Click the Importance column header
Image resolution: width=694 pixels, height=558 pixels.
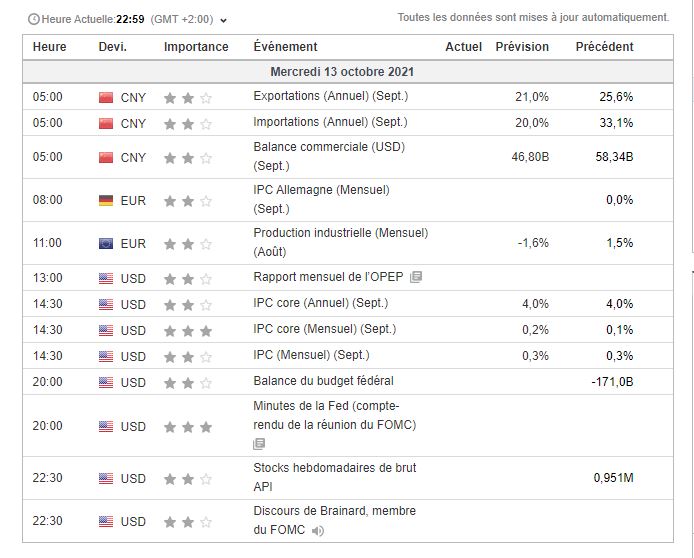pyautogui.click(x=196, y=47)
